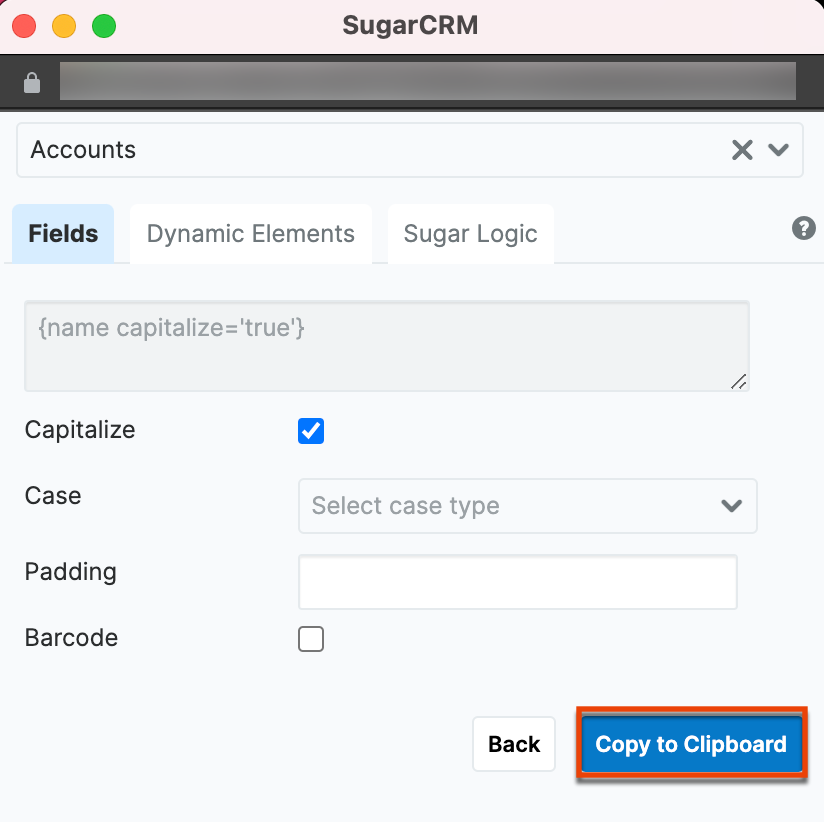Click the Case dropdown arrow
The width and height of the screenshot is (824, 822).
point(731,506)
